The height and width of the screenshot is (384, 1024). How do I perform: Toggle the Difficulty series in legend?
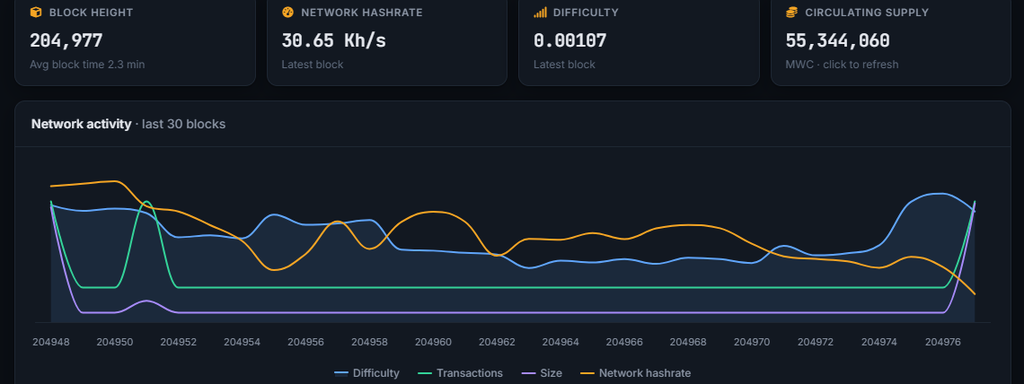pos(366,374)
